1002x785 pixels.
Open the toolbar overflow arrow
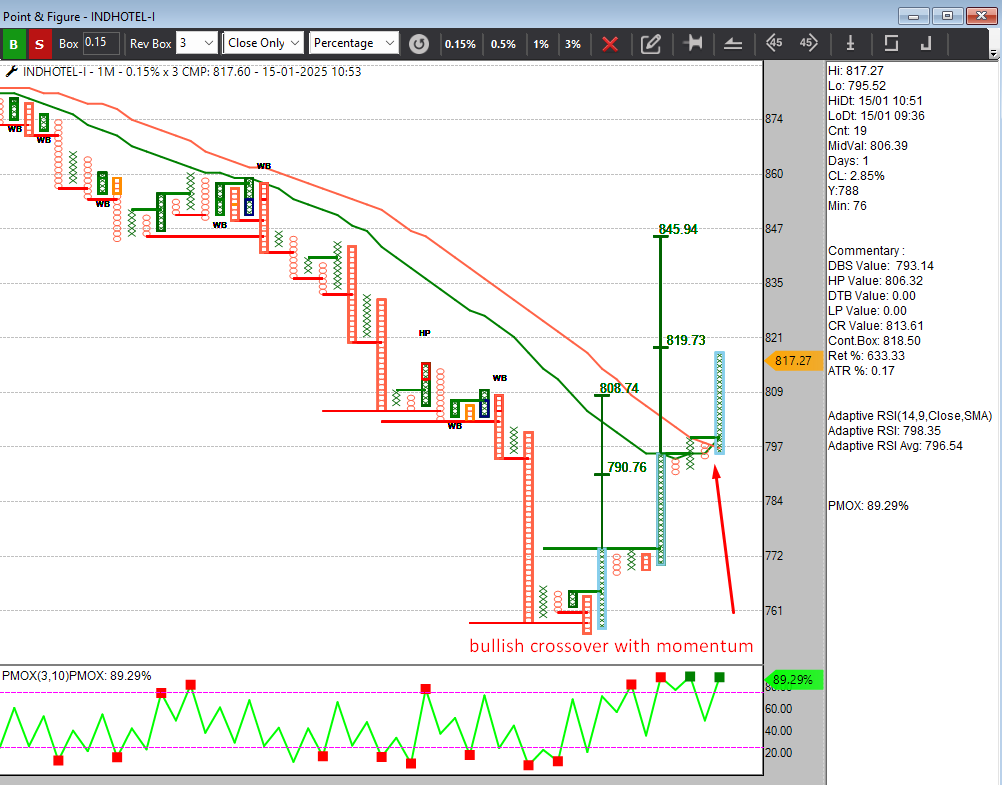point(993,53)
